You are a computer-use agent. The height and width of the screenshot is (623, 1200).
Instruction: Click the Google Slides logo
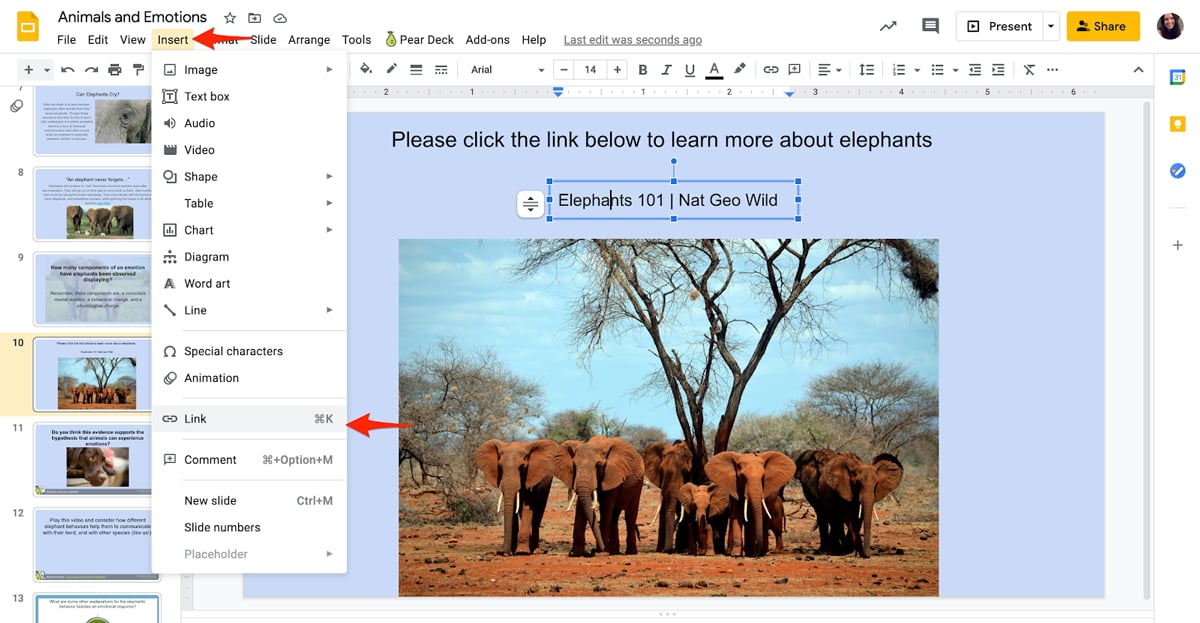point(28,27)
